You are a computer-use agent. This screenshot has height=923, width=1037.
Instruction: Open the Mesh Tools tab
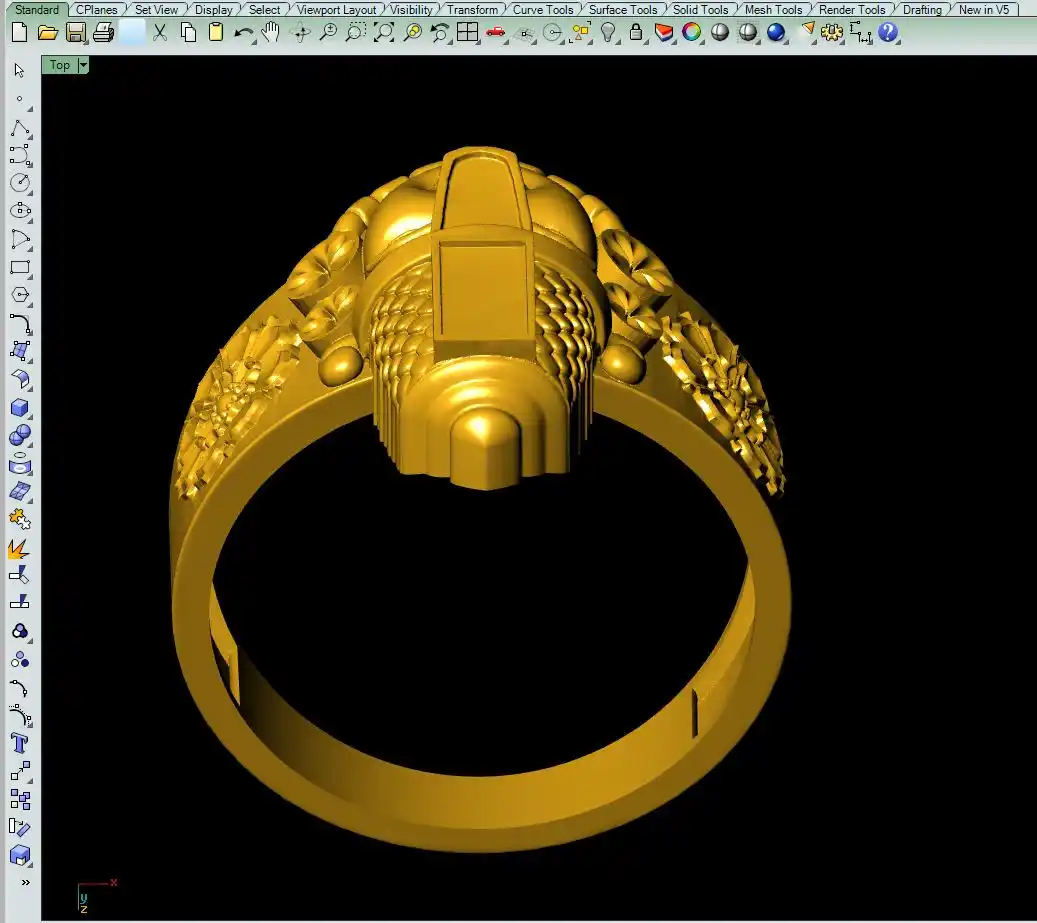coord(773,10)
